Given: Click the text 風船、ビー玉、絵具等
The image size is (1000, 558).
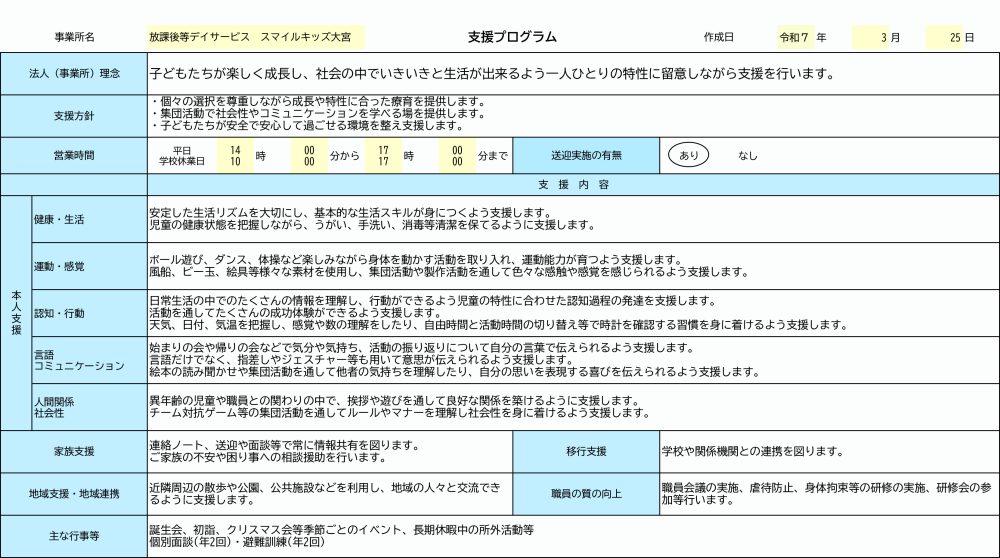Looking at the screenshot, I should (449, 272).
